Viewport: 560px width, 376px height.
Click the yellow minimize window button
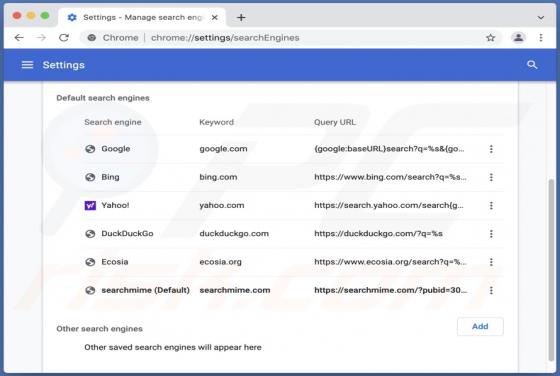pos(31,16)
